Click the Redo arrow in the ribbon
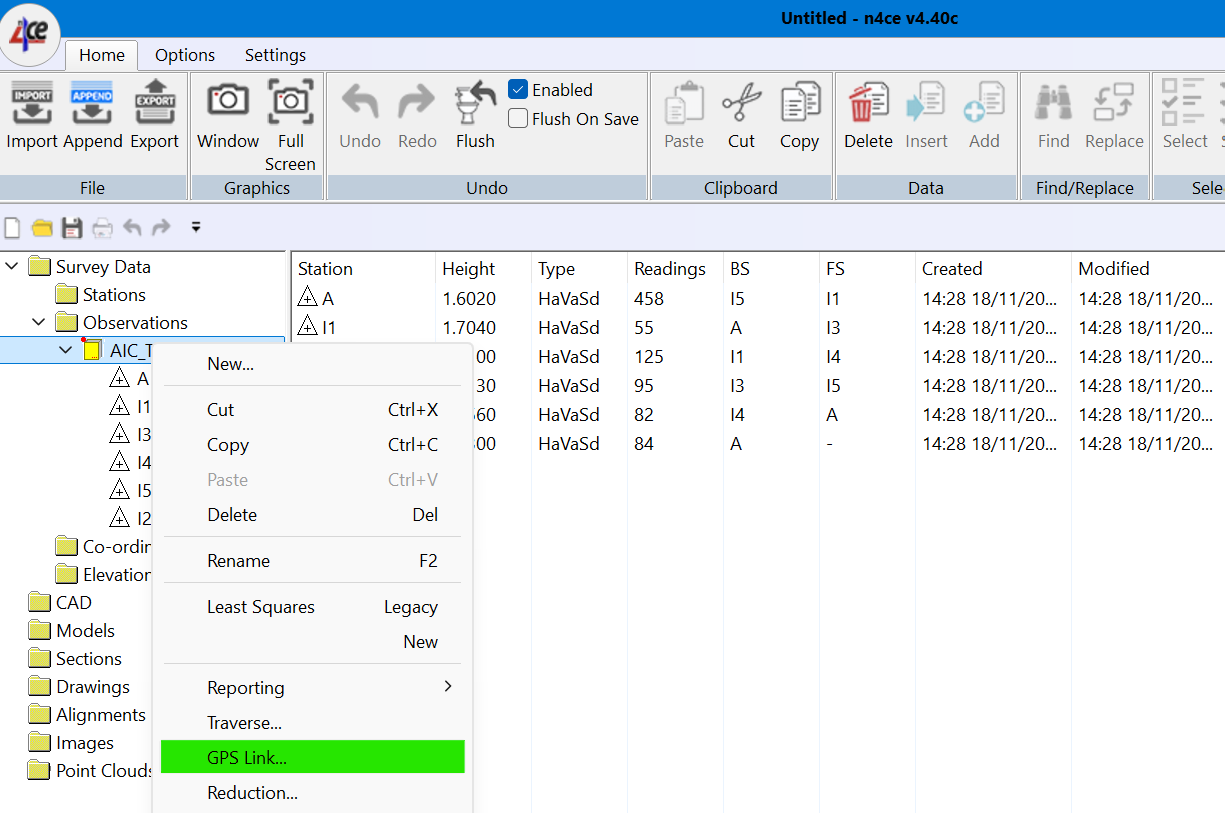The width and height of the screenshot is (1225, 813). [x=417, y=101]
